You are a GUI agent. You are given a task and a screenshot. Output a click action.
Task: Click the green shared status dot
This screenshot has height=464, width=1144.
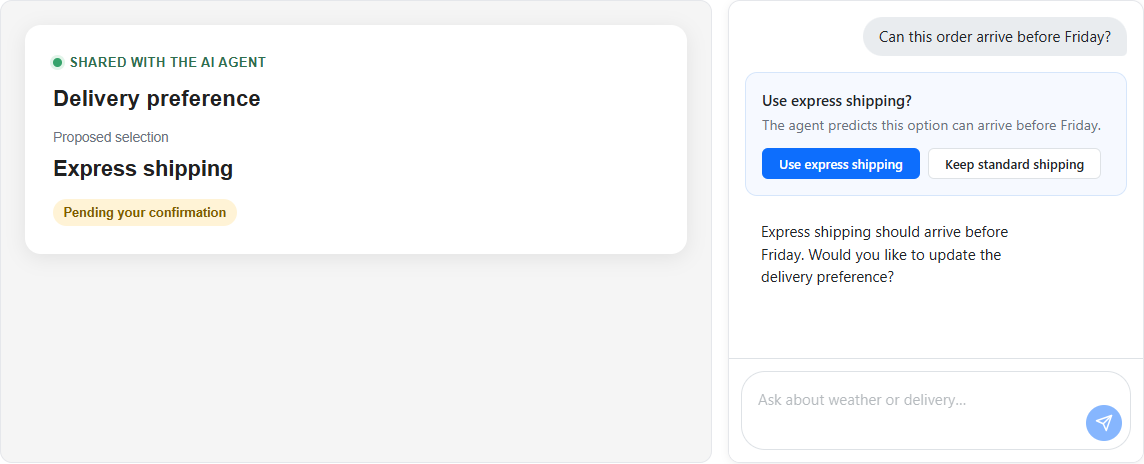point(58,63)
